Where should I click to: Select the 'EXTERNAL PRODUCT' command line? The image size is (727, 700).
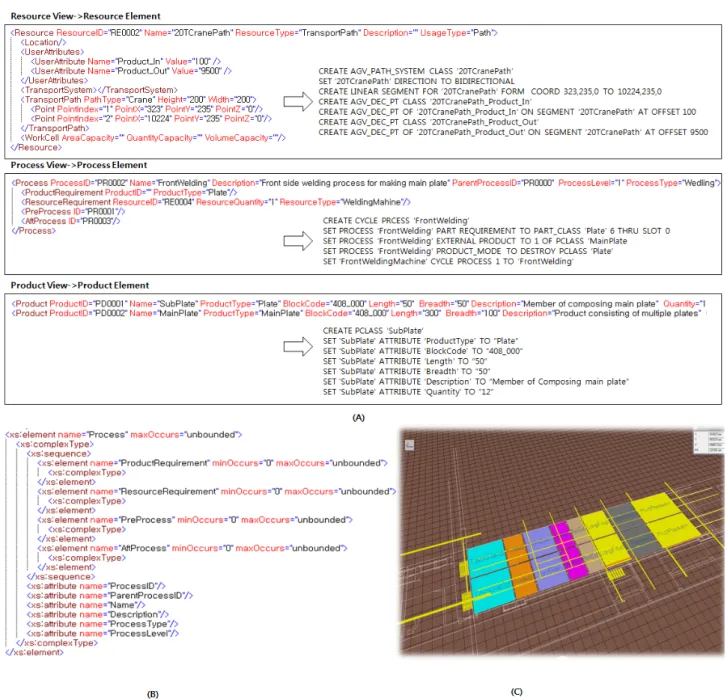coord(475,241)
